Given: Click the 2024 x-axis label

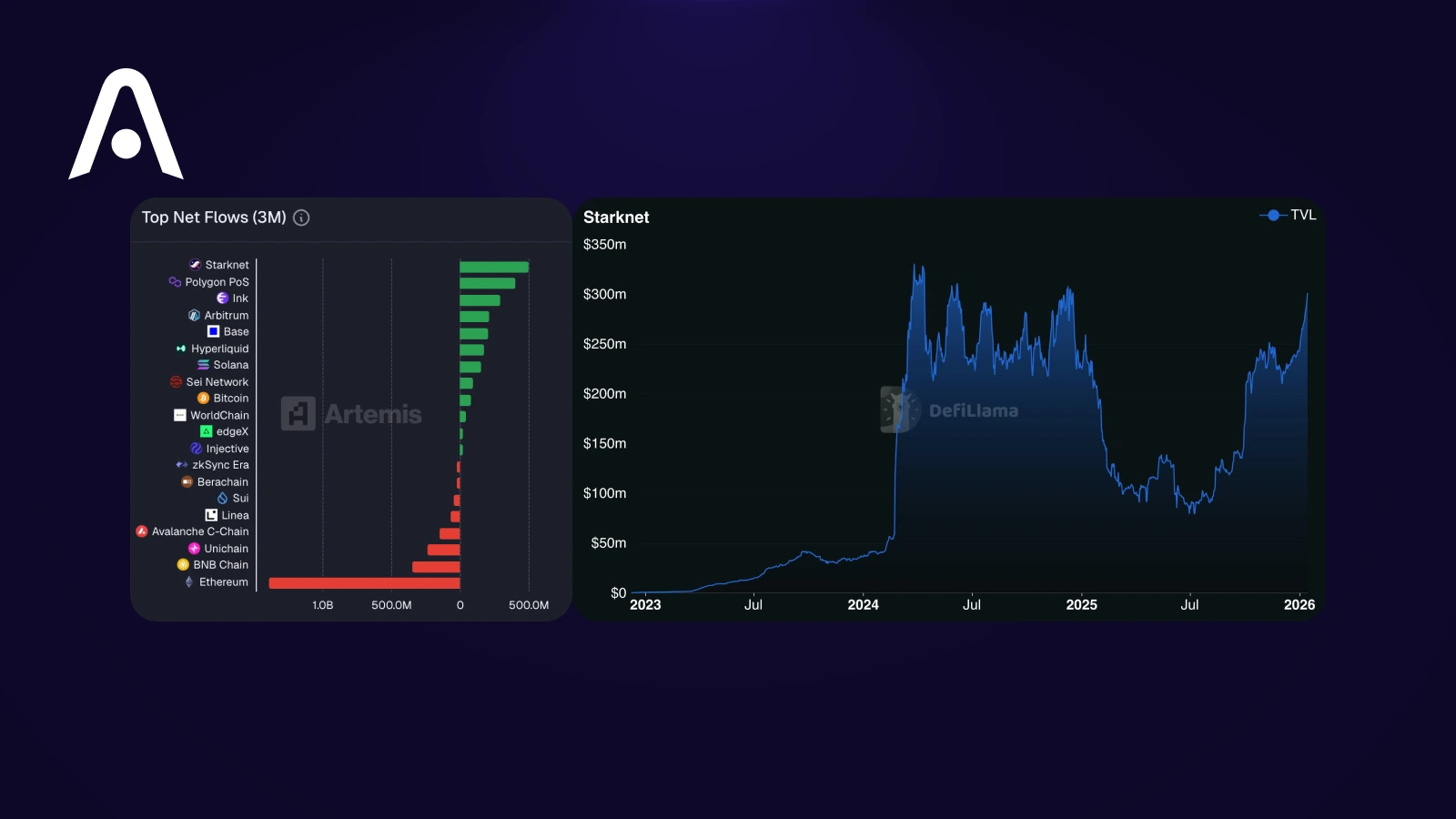Looking at the screenshot, I should 864,605.
